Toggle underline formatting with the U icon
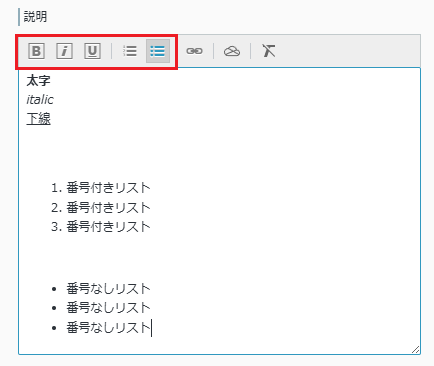Viewport: 434px width, 366px height. (92, 51)
